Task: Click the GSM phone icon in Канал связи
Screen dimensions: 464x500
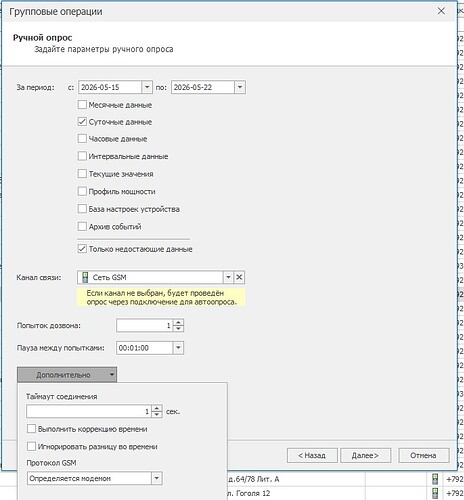Action: (x=85, y=277)
